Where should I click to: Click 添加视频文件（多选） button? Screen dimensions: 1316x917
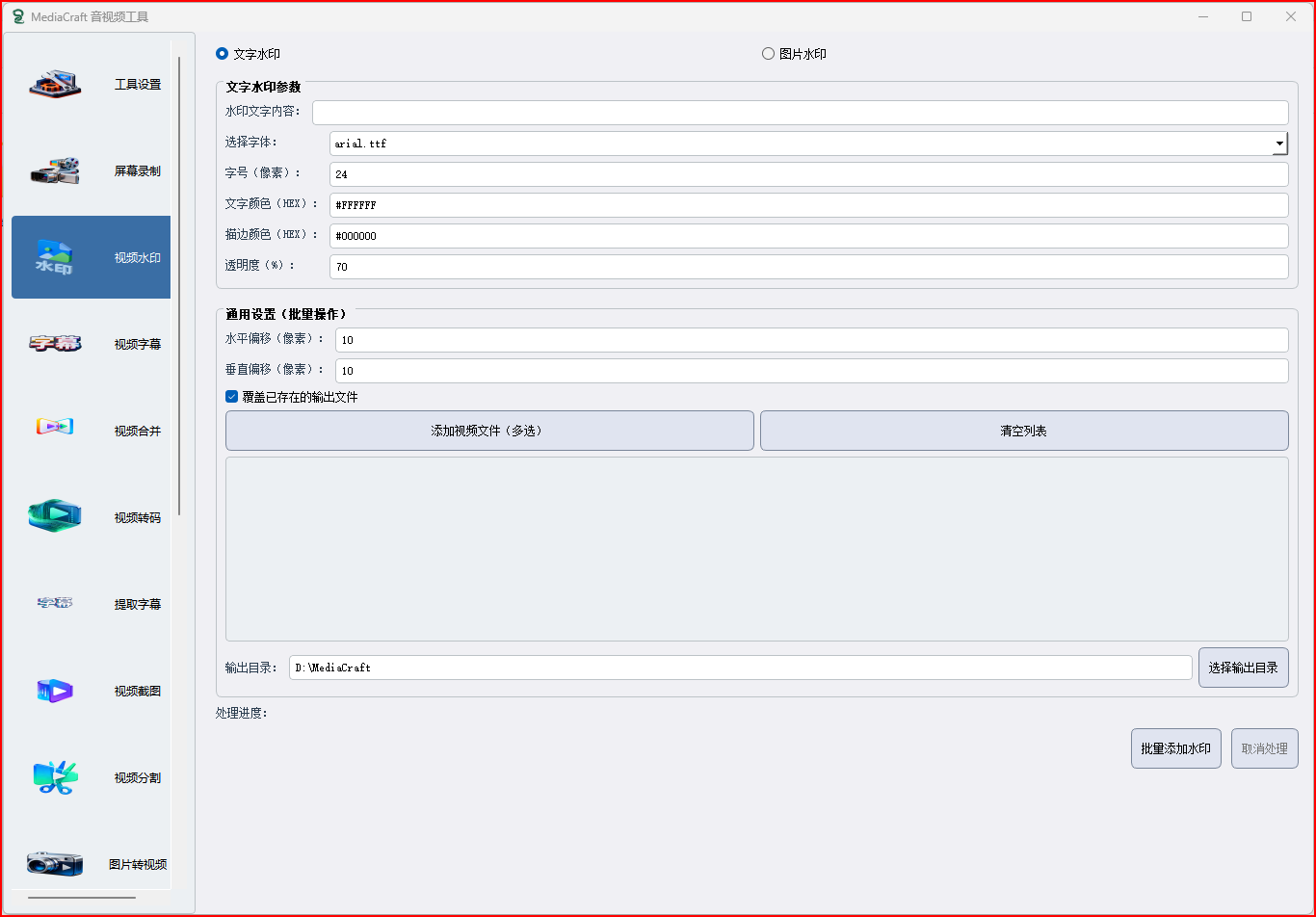point(489,431)
